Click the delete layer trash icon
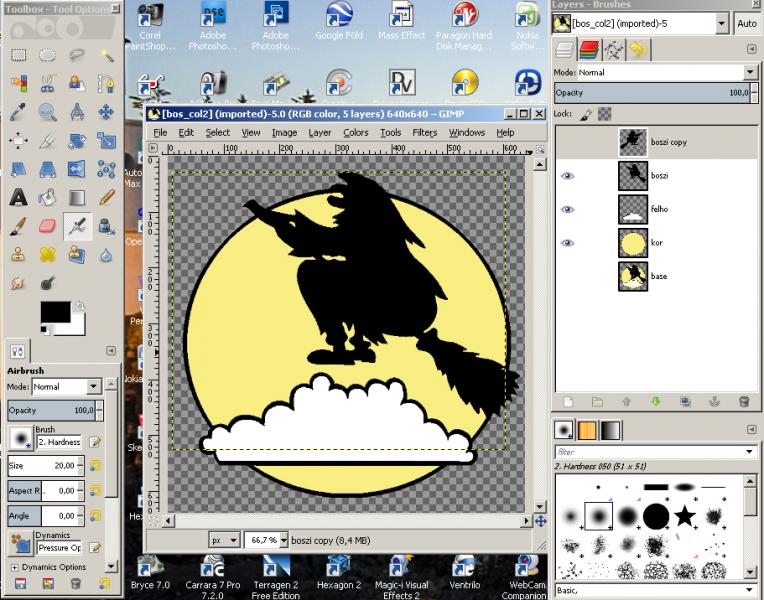 744,402
